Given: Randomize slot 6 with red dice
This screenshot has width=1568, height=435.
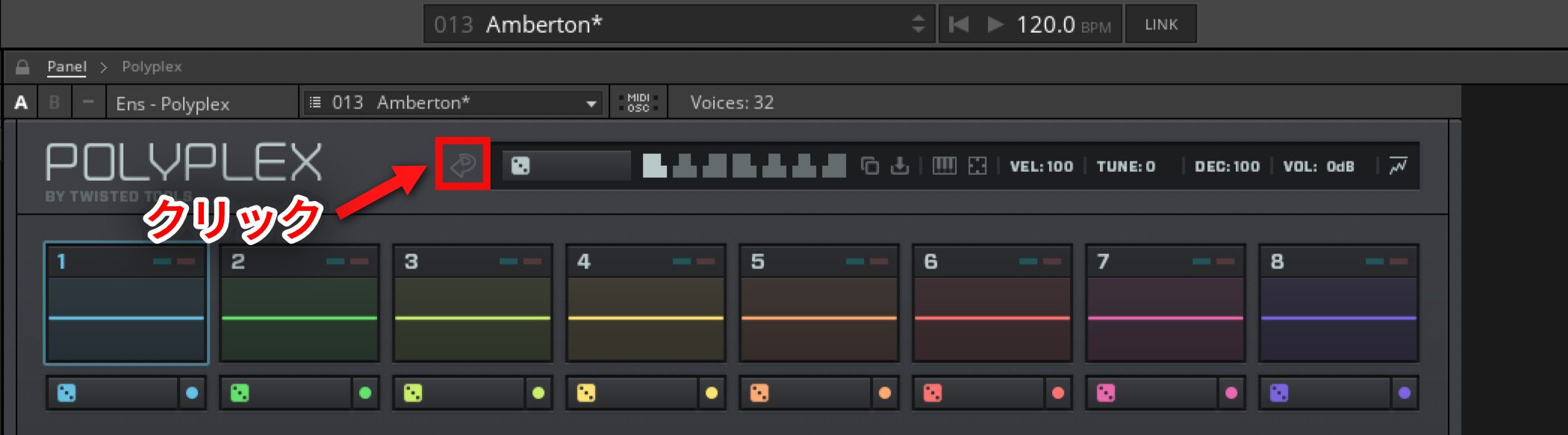Looking at the screenshot, I should (x=933, y=392).
